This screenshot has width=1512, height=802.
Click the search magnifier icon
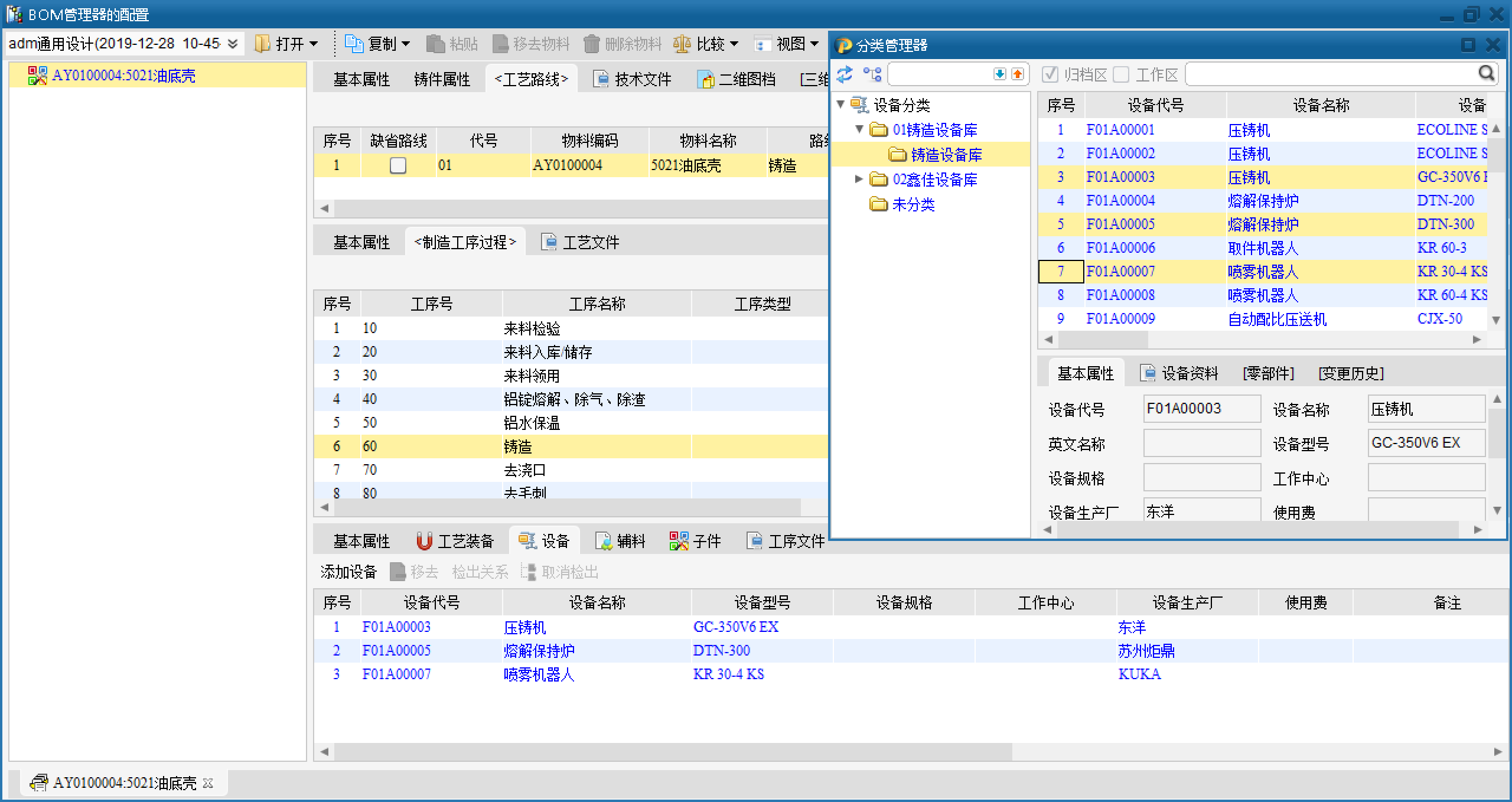point(1486,73)
